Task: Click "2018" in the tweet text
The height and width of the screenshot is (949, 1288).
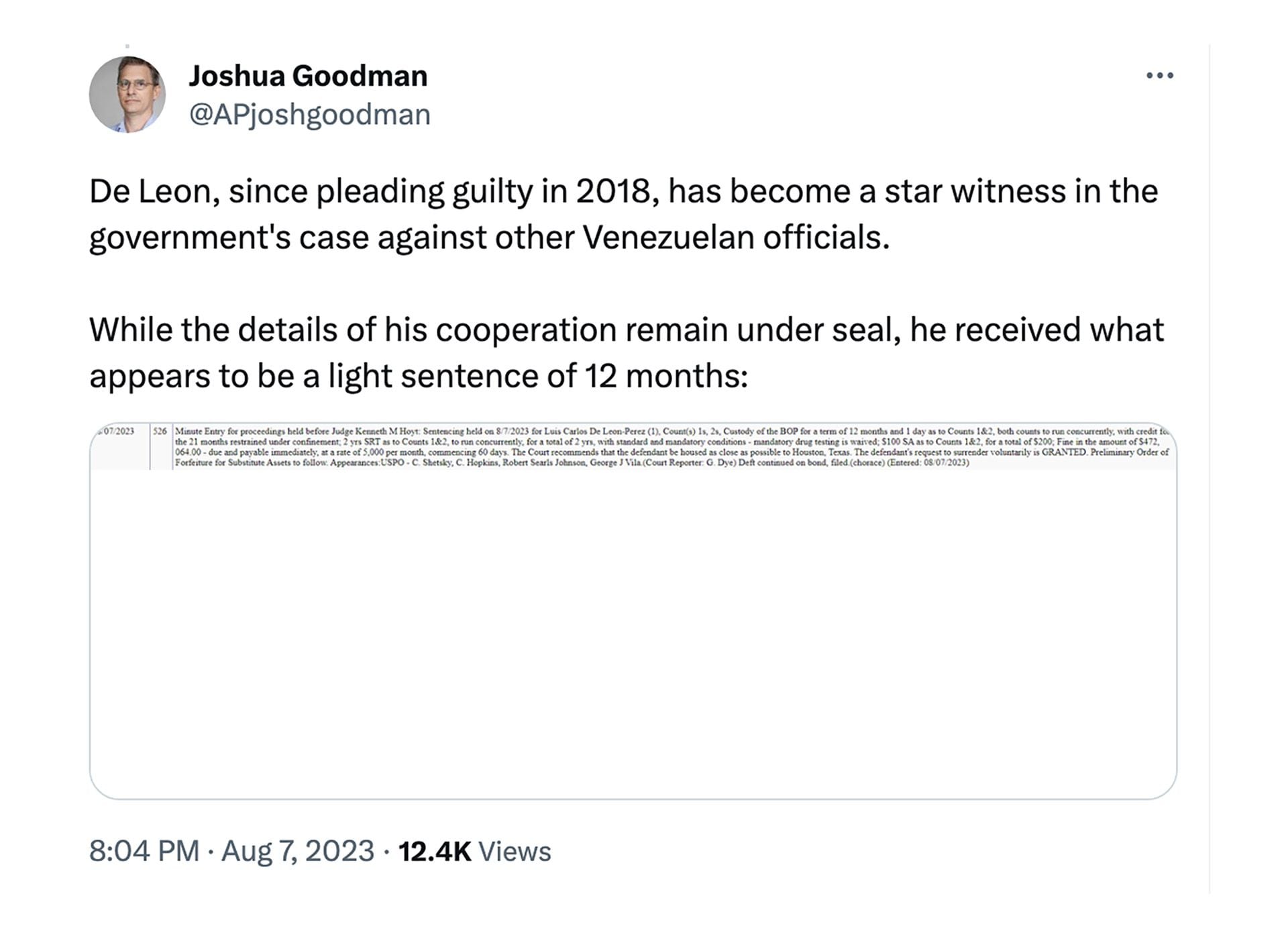Action: pos(613,191)
